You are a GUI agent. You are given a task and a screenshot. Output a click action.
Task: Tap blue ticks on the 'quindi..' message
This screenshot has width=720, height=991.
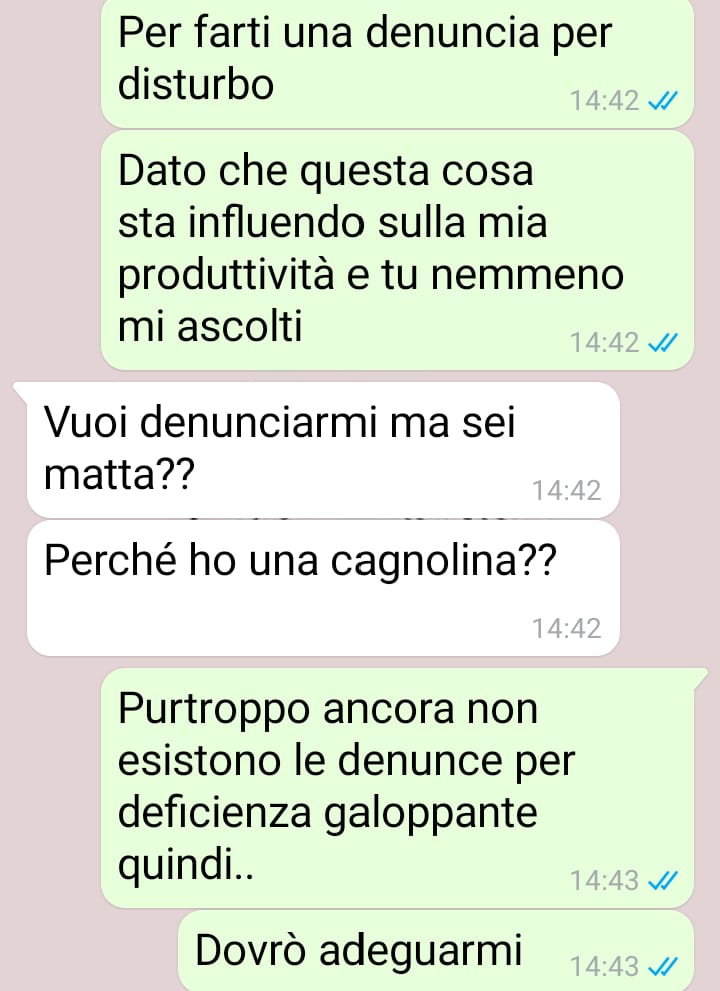pyautogui.click(x=663, y=880)
